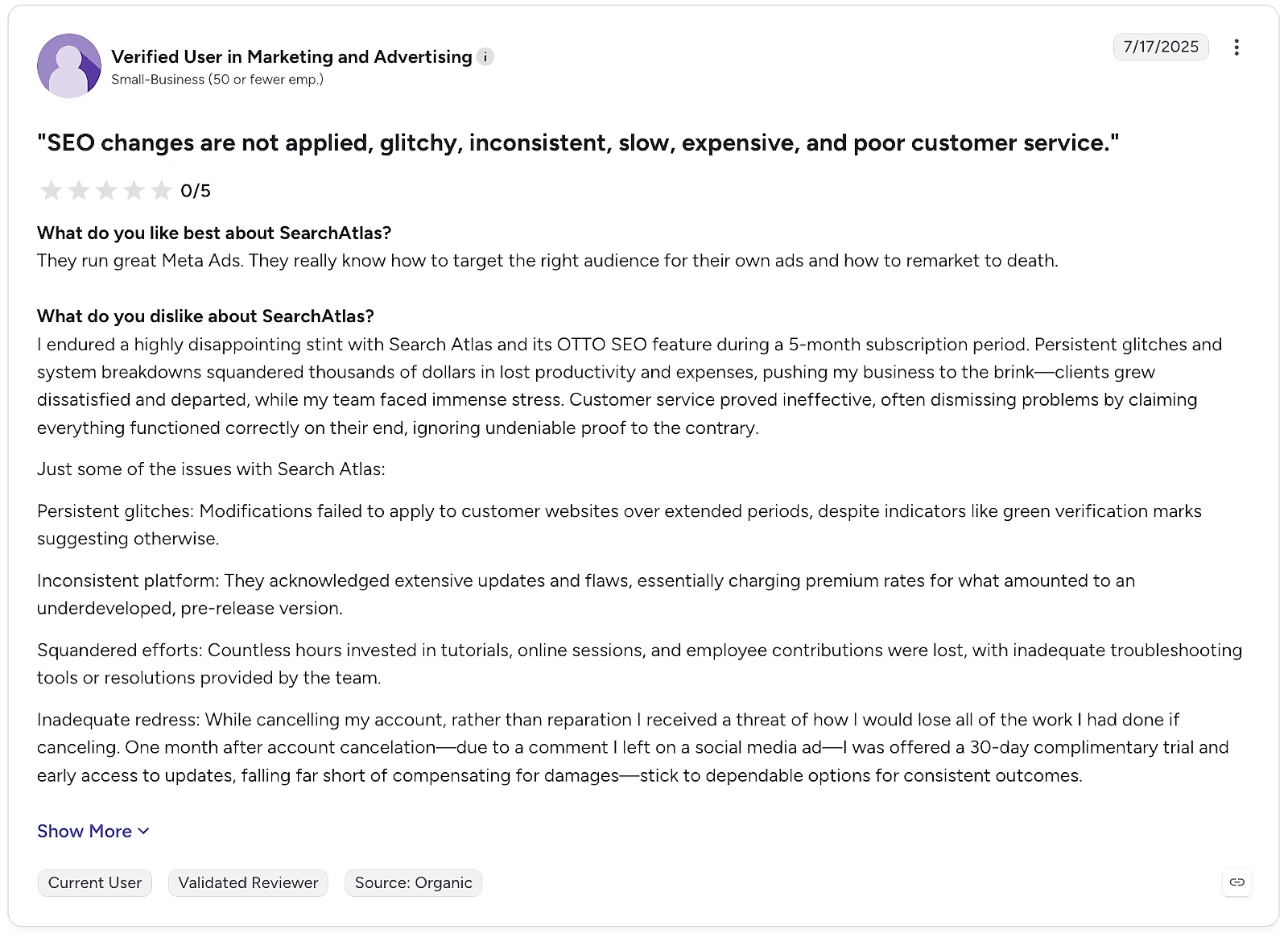Open the three-dot review options menu
Image resolution: width=1288 pixels, height=946 pixels.
[x=1236, y=48]
